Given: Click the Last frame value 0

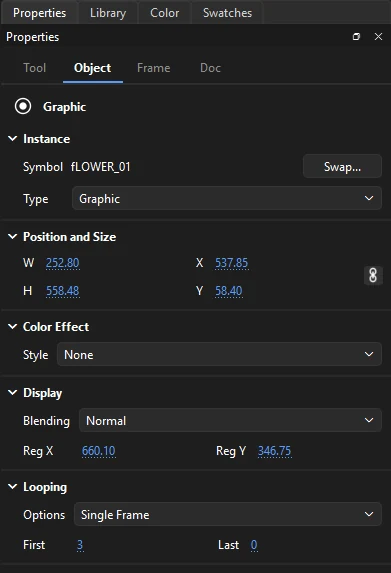Looking at the screenshot, I should tap(254, 545).
